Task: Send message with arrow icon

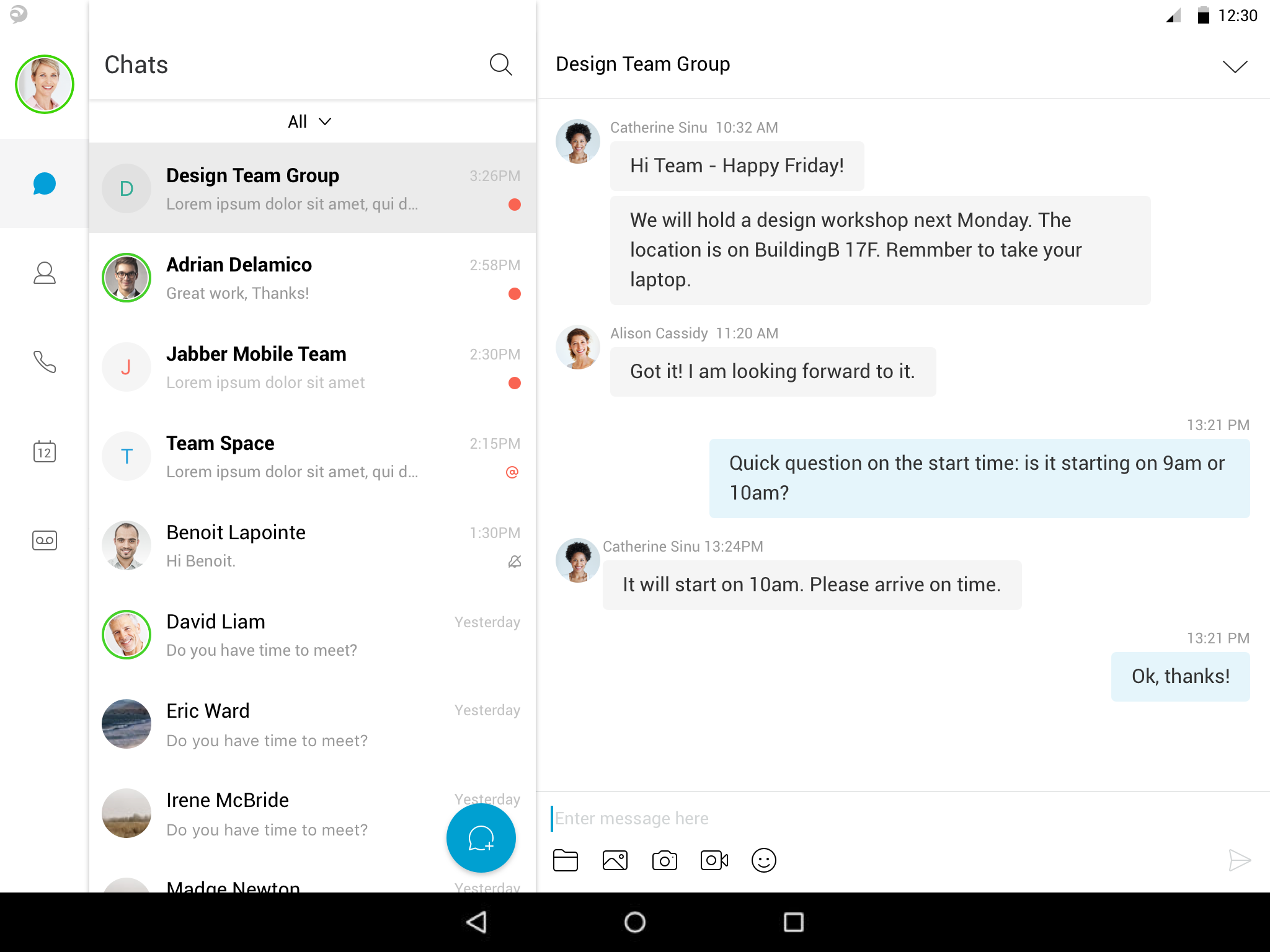Action: tap(1239, 860)
